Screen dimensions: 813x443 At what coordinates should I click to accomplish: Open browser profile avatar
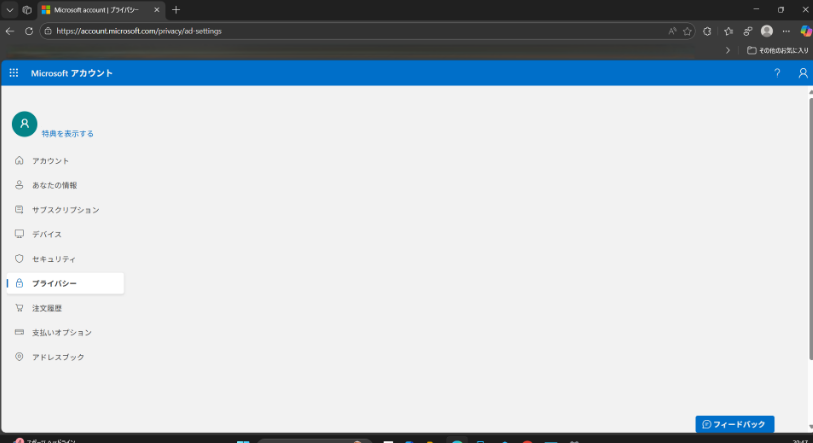(767, 31)
